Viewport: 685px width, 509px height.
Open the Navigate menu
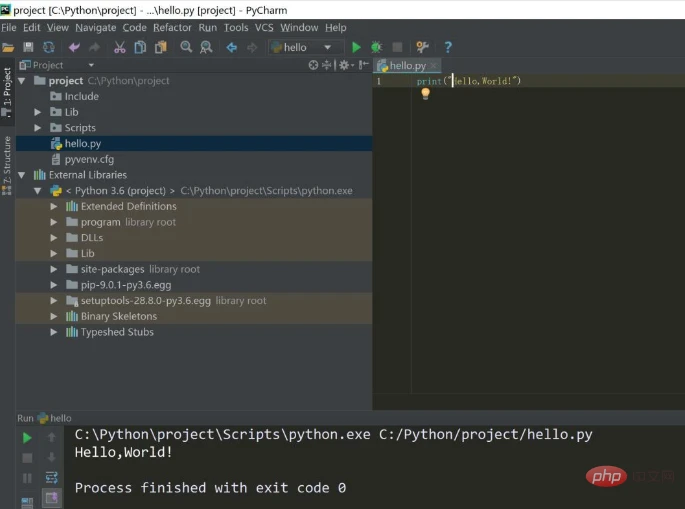96,28
